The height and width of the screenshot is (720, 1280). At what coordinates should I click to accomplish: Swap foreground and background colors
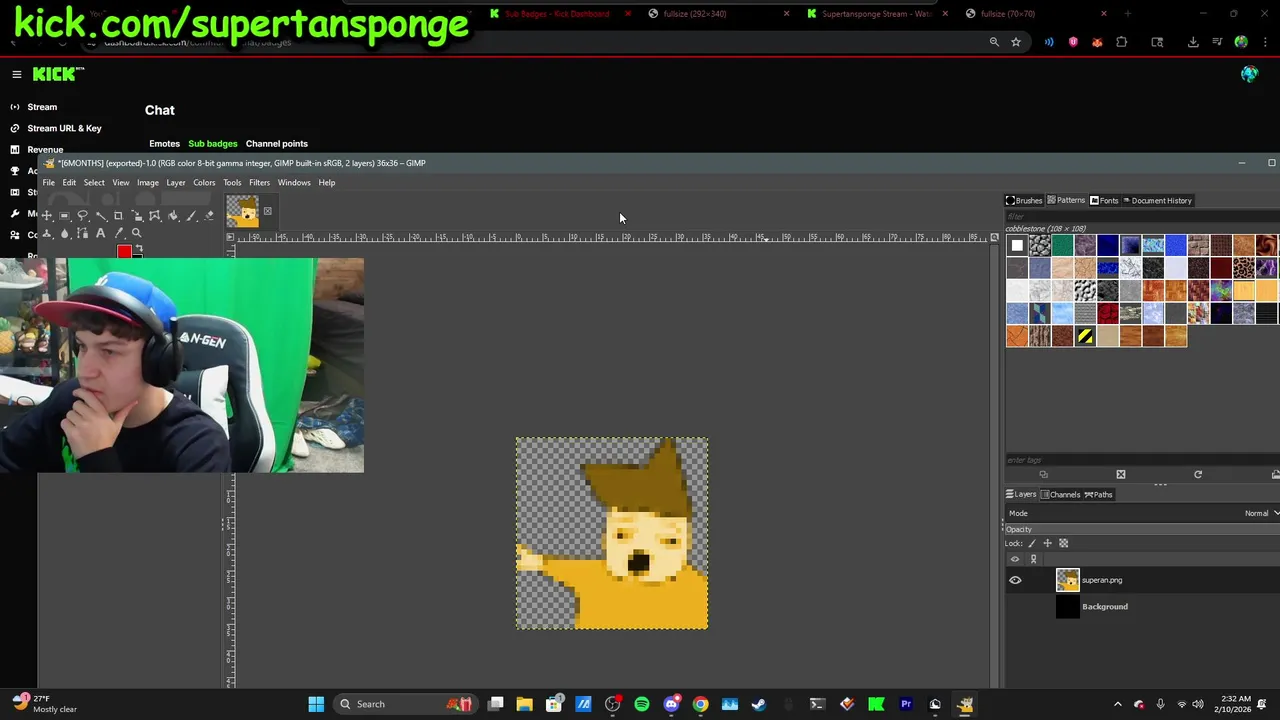pos(139,248)
